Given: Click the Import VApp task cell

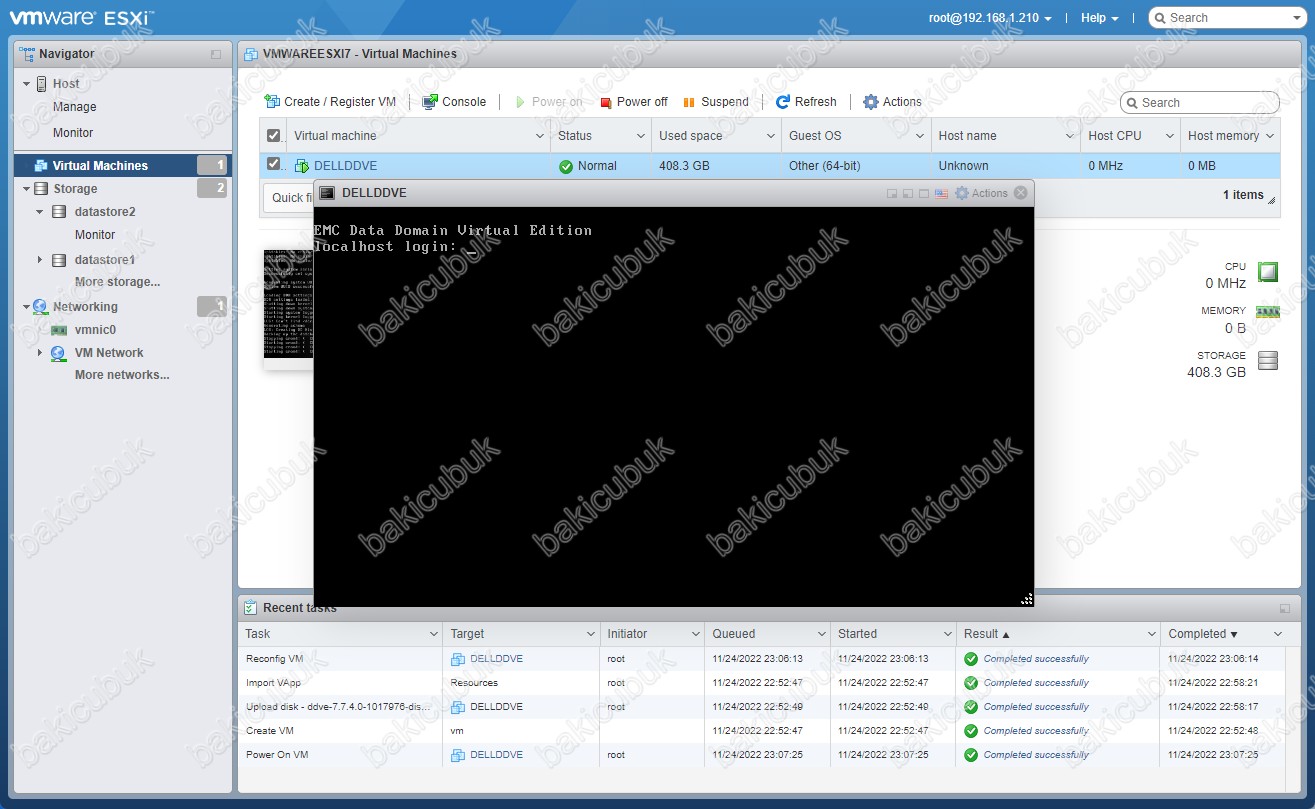Looking at the screenshot, I should (x=340, y=683).
